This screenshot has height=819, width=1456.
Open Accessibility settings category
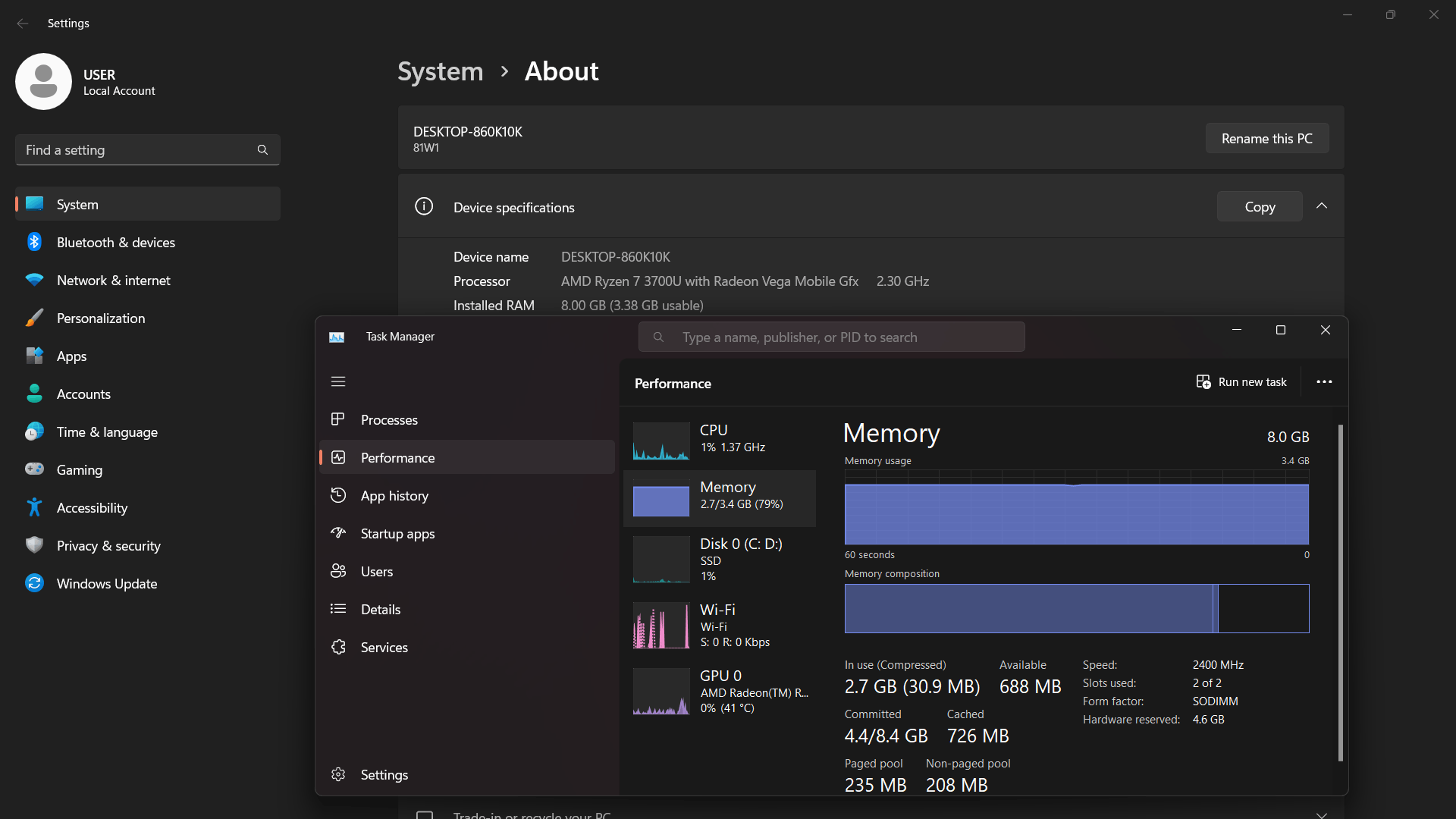point(148,507)
